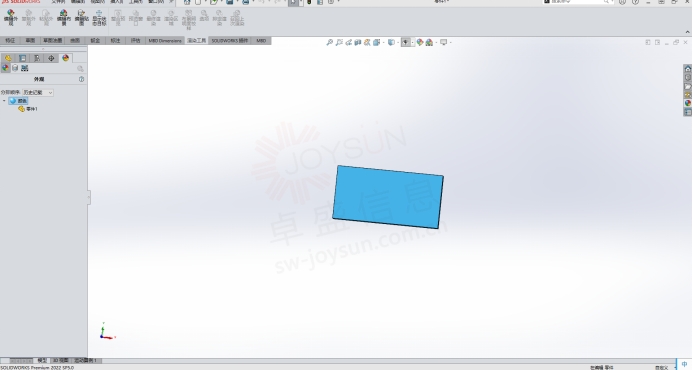
Task: Open Appearances icon in right task pane
Action: pyautogui.click(x=688, y=103)
